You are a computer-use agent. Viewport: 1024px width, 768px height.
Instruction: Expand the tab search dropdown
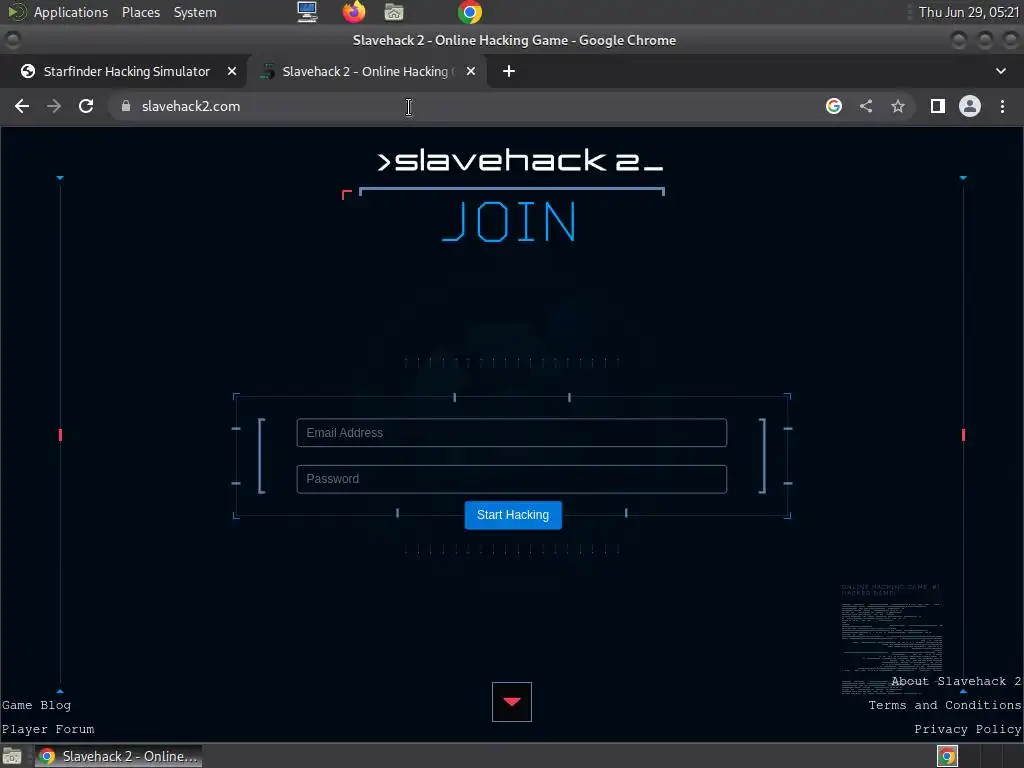tap(1000, 71)
